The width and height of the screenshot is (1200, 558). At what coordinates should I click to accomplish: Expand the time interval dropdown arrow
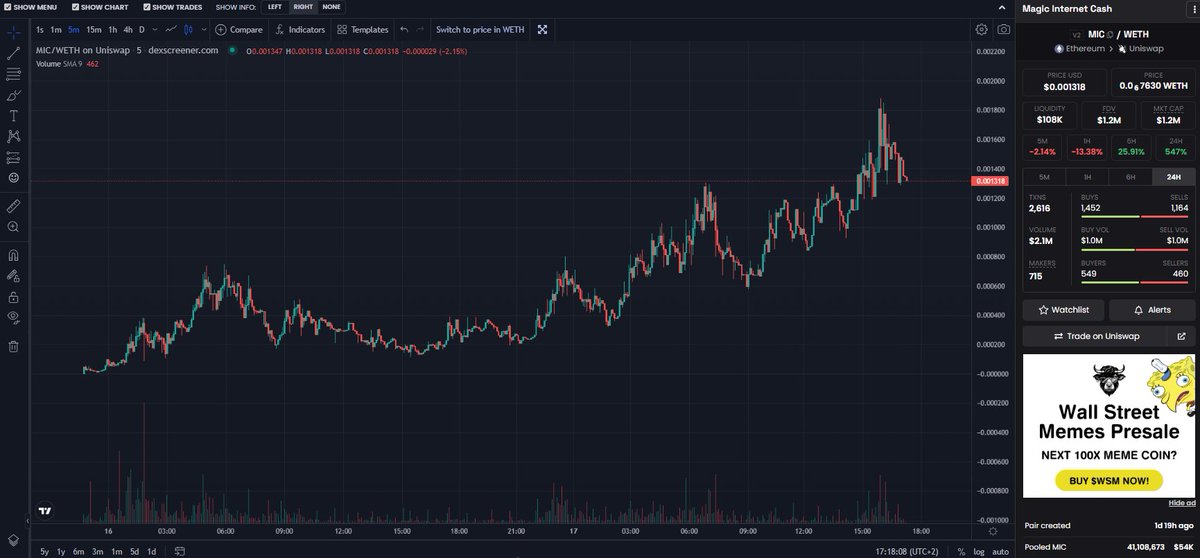(x=153, y=30)
